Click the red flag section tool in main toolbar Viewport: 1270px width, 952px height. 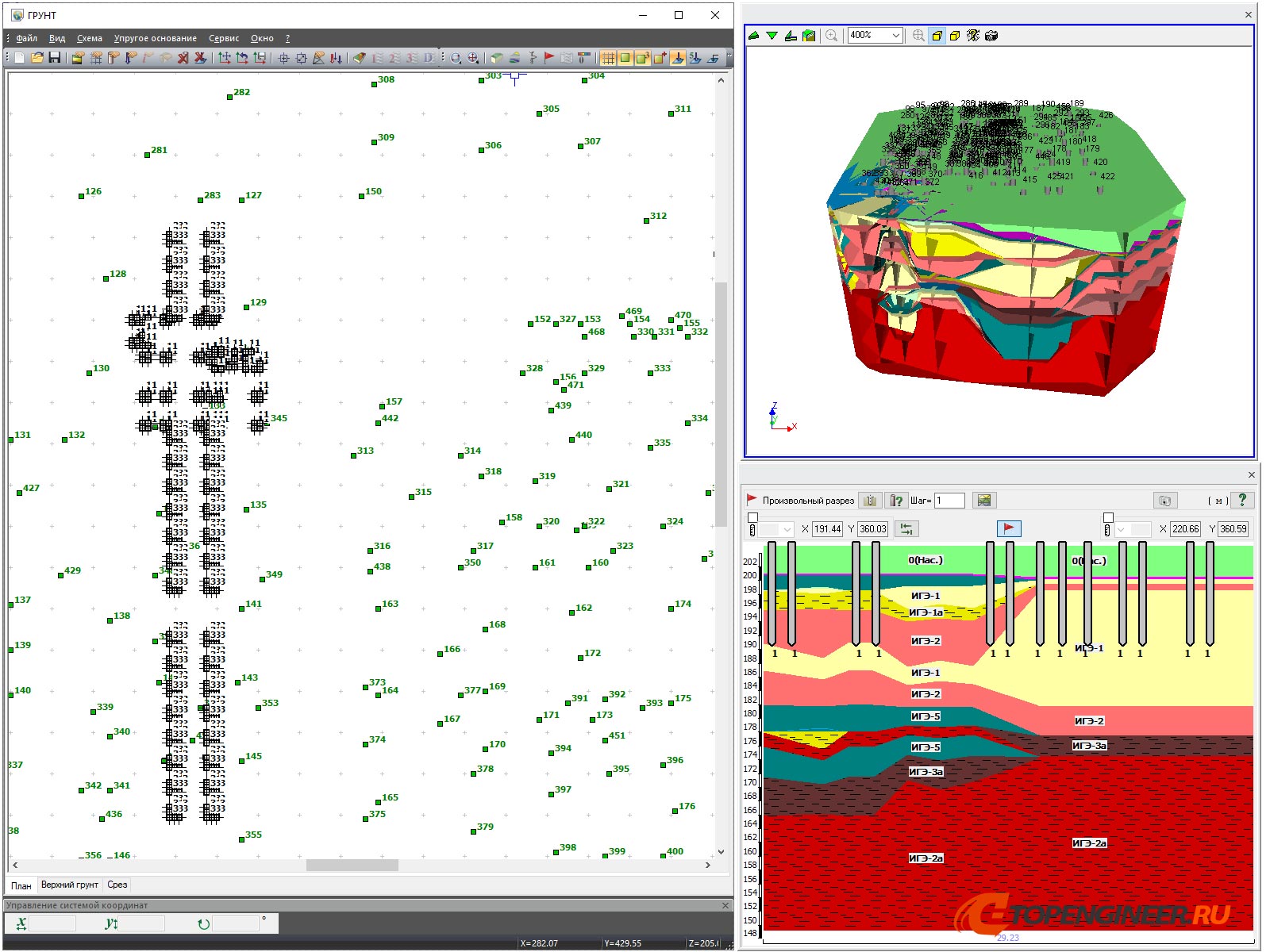click(548, 58)
